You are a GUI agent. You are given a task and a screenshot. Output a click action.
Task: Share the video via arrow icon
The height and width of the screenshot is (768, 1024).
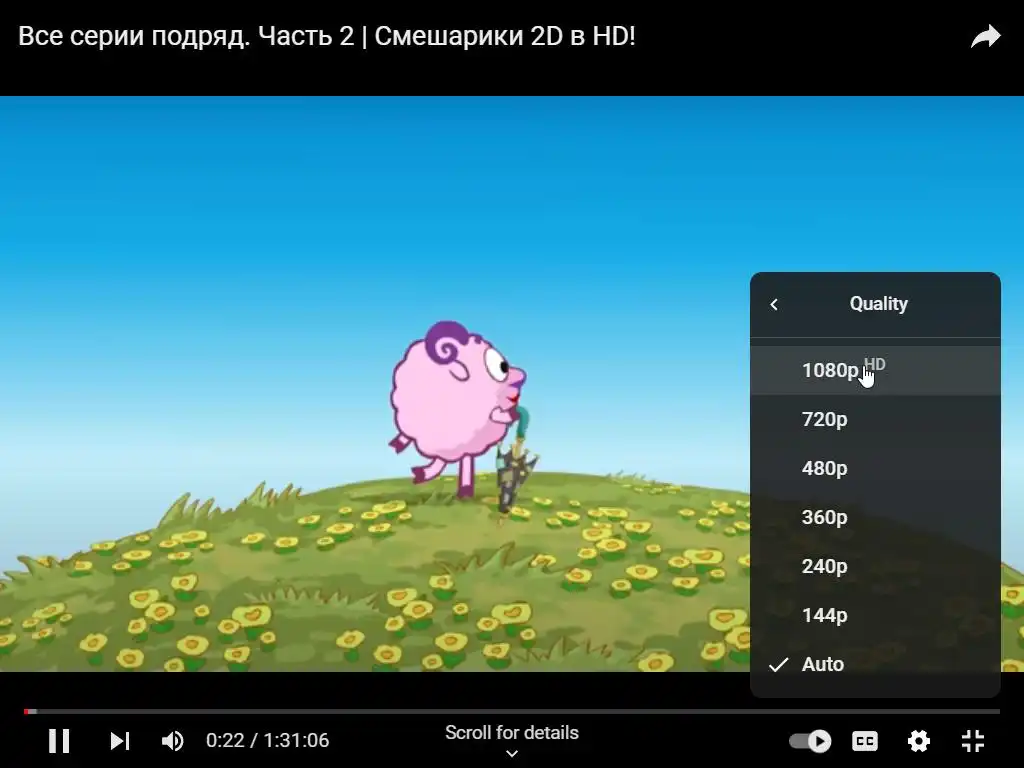(x=985, y=37)
